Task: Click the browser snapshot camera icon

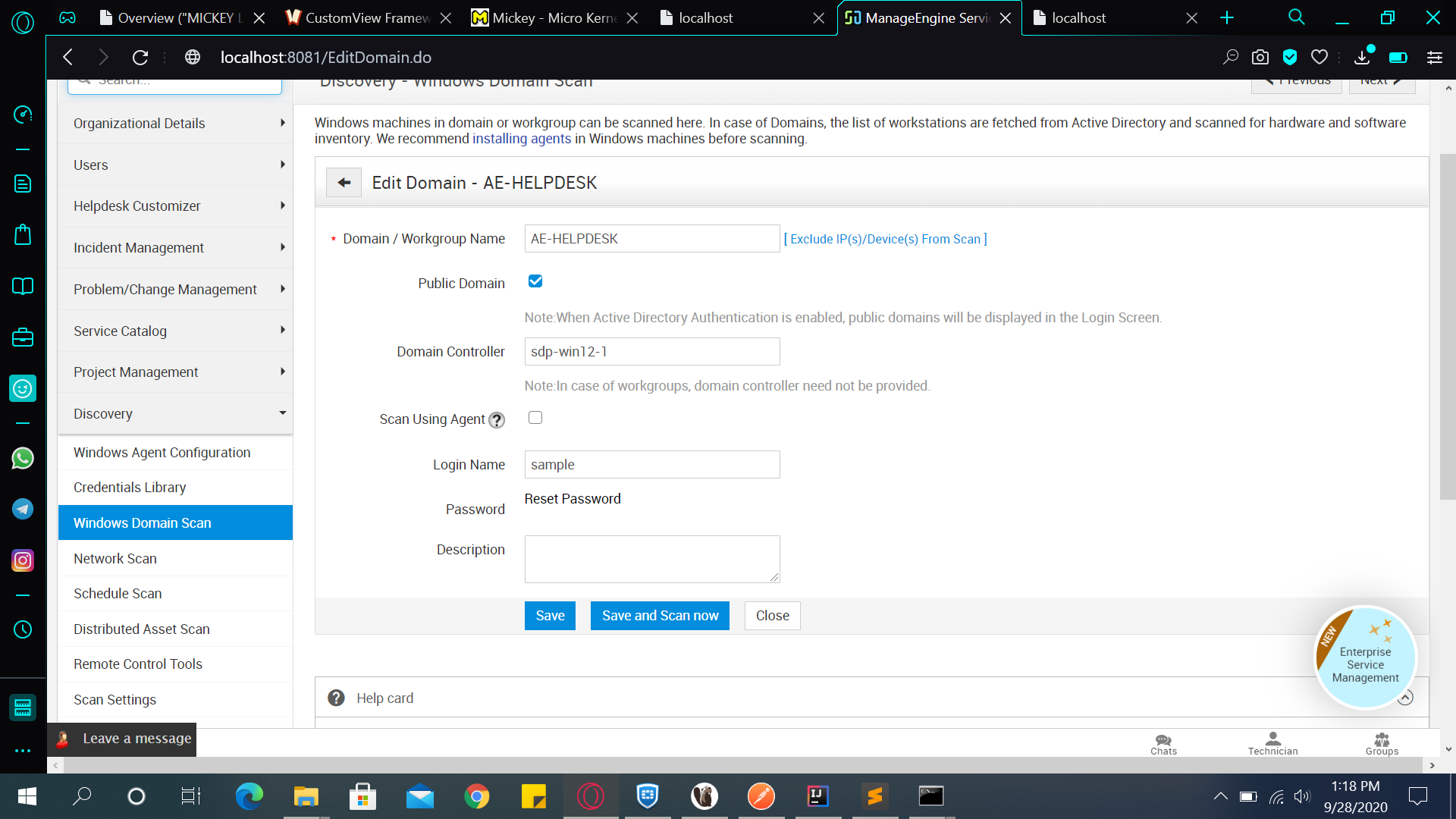Action: click(x=1260, y=58)
